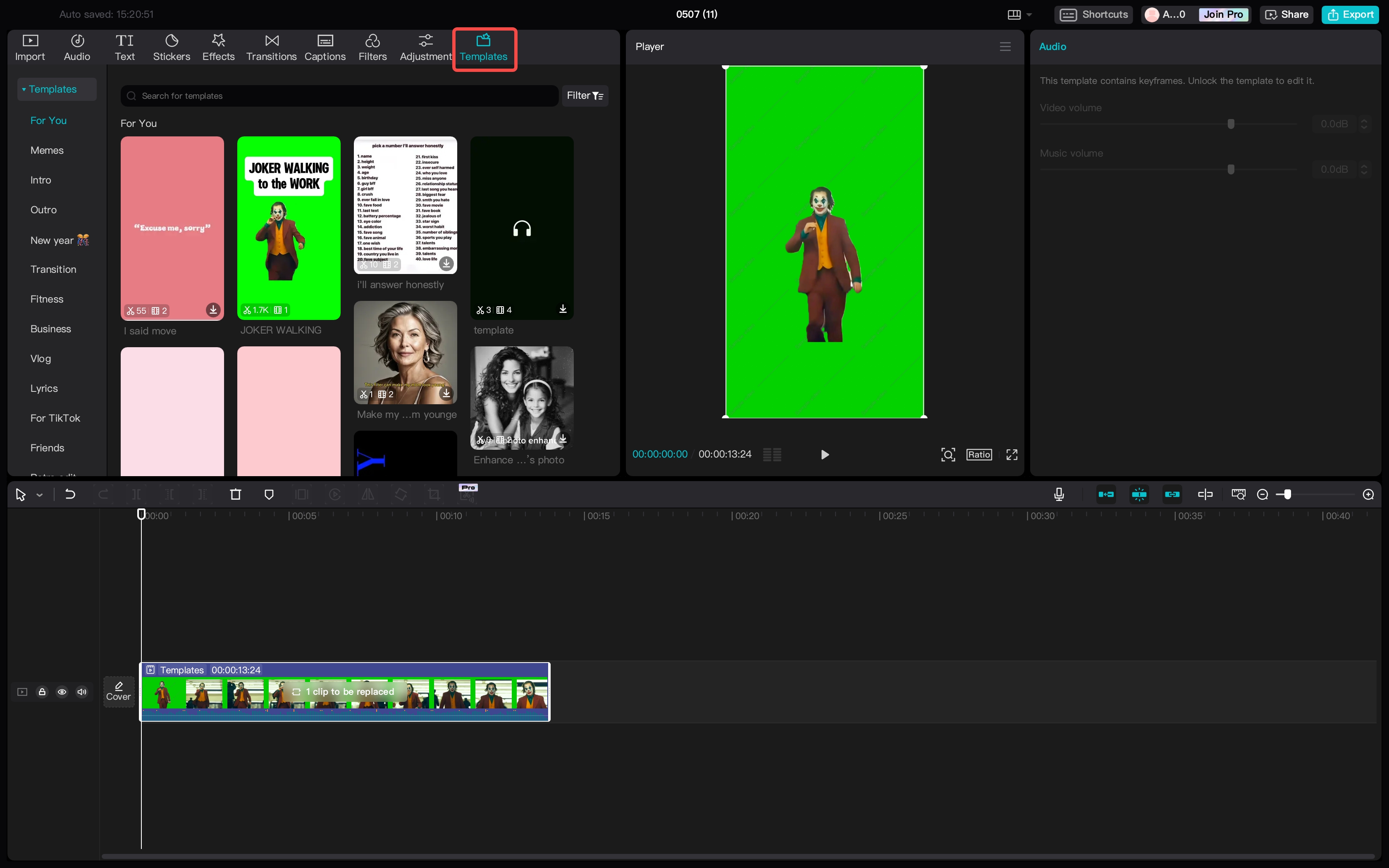This screenshot has width=1389, height=868.
Task: Click the Crop icon in the timeline toolbar
Action: coord(433,494)
